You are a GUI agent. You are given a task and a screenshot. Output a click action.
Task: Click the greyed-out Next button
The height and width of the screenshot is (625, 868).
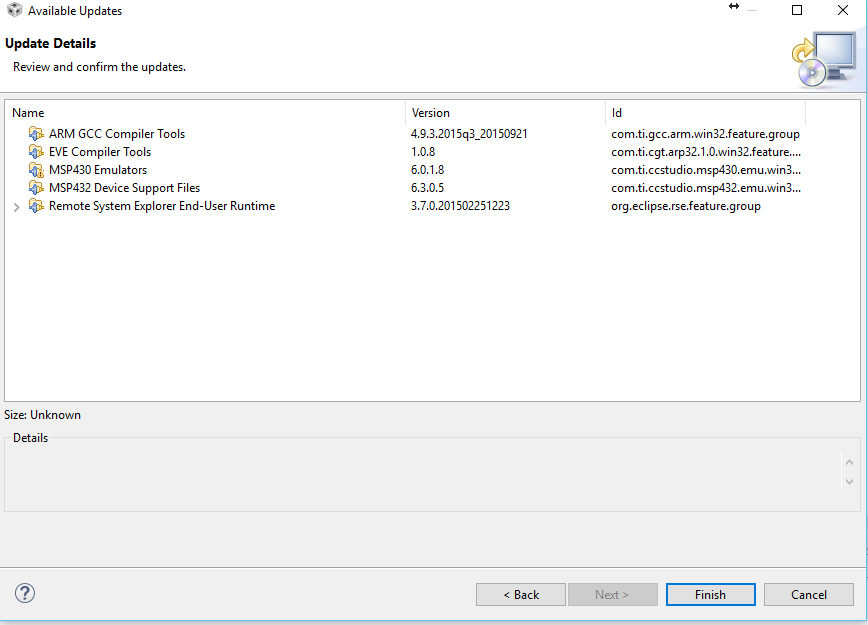(612, 595)
